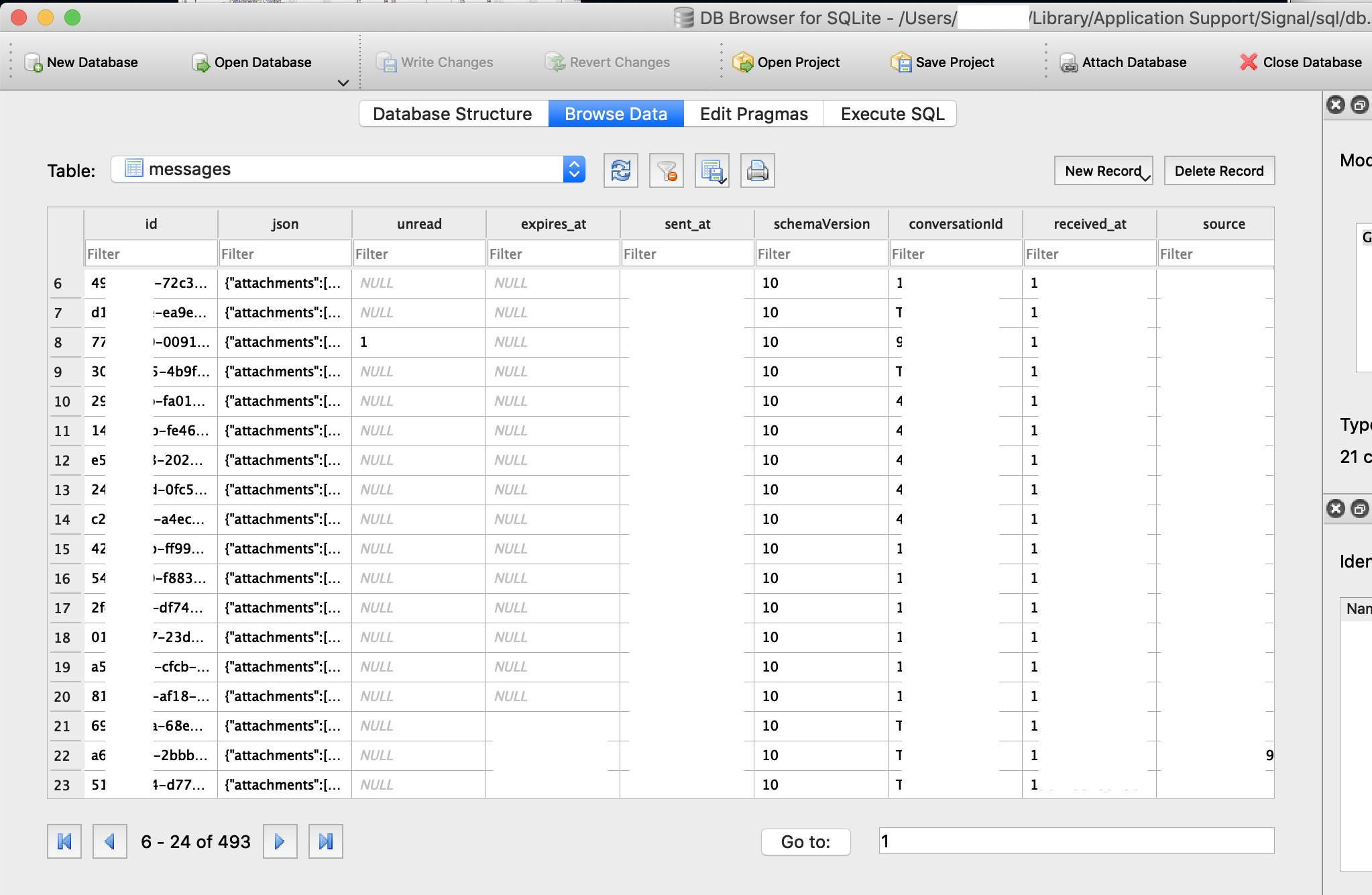This screenshot has height=895, width=1372.
Task: Click the received_at column header
Action: [x=1090, y=224]
